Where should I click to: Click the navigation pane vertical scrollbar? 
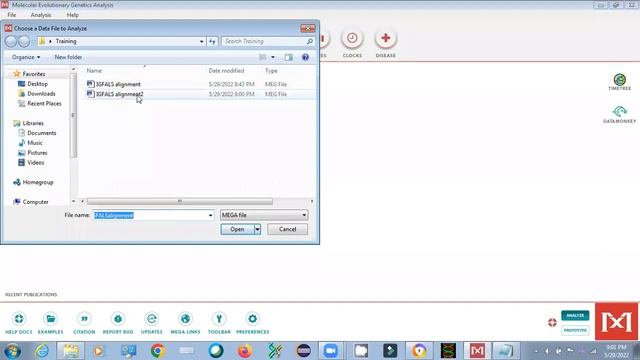[73, 115]
